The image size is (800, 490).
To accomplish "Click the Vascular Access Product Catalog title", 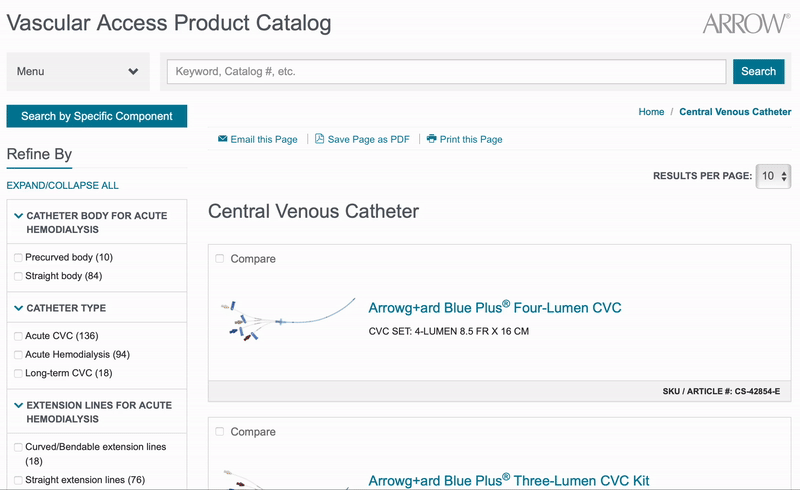I will 169,23.
